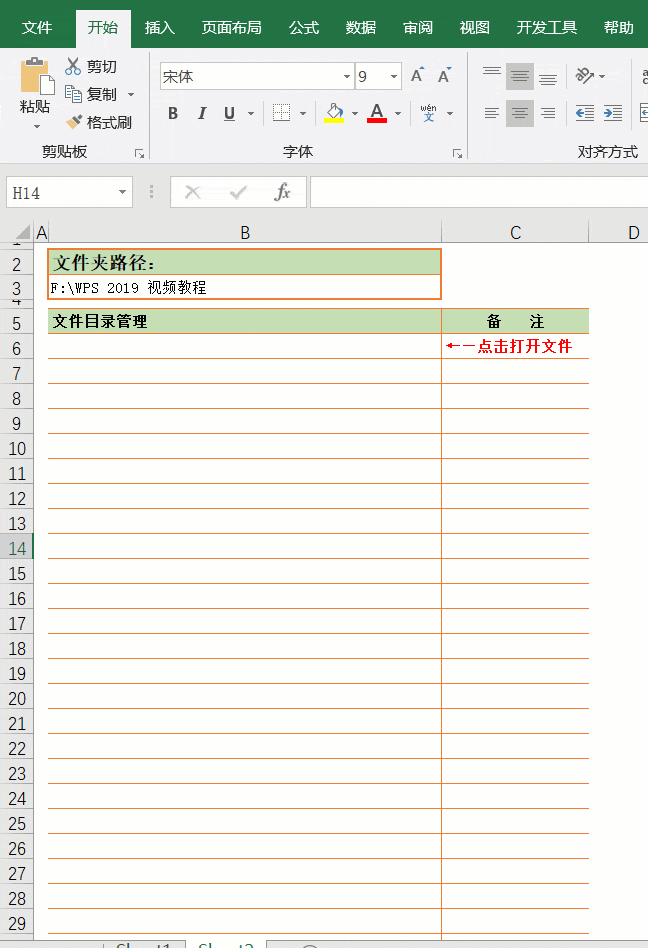The image size is (648, 948).
Task: Click the Insert Function fx icon
Action: tap(283, 192)
